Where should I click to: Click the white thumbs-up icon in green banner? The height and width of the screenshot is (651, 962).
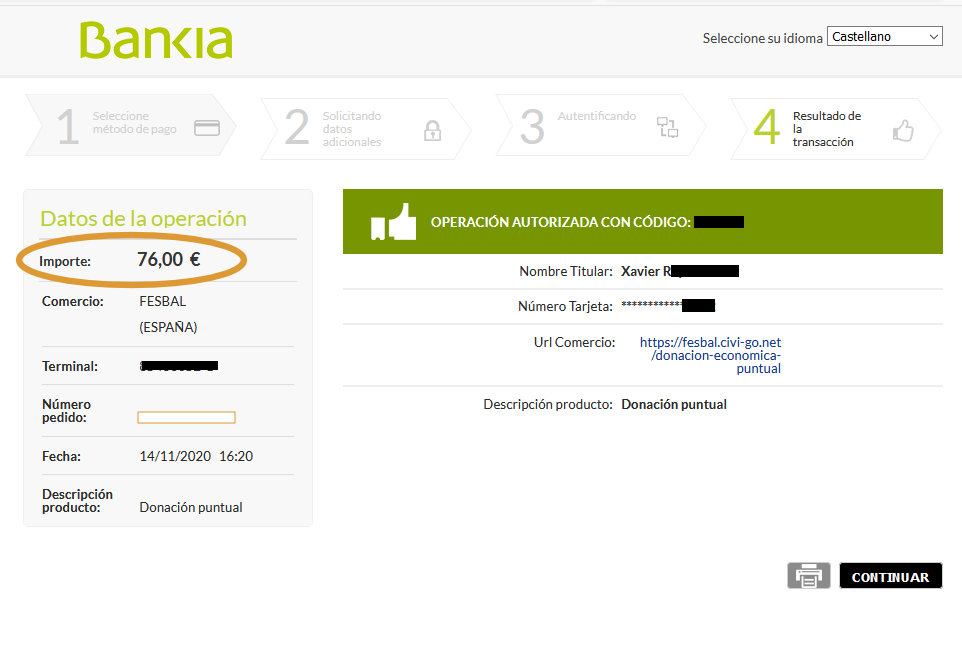pos(393,222)
